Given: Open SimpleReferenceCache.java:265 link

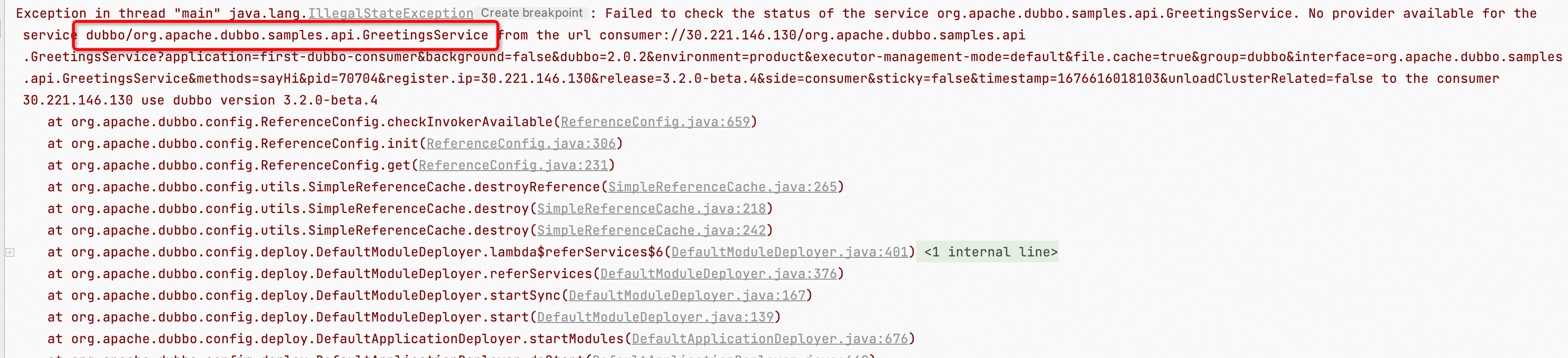Looking at the screenshot, I should 722,187.
